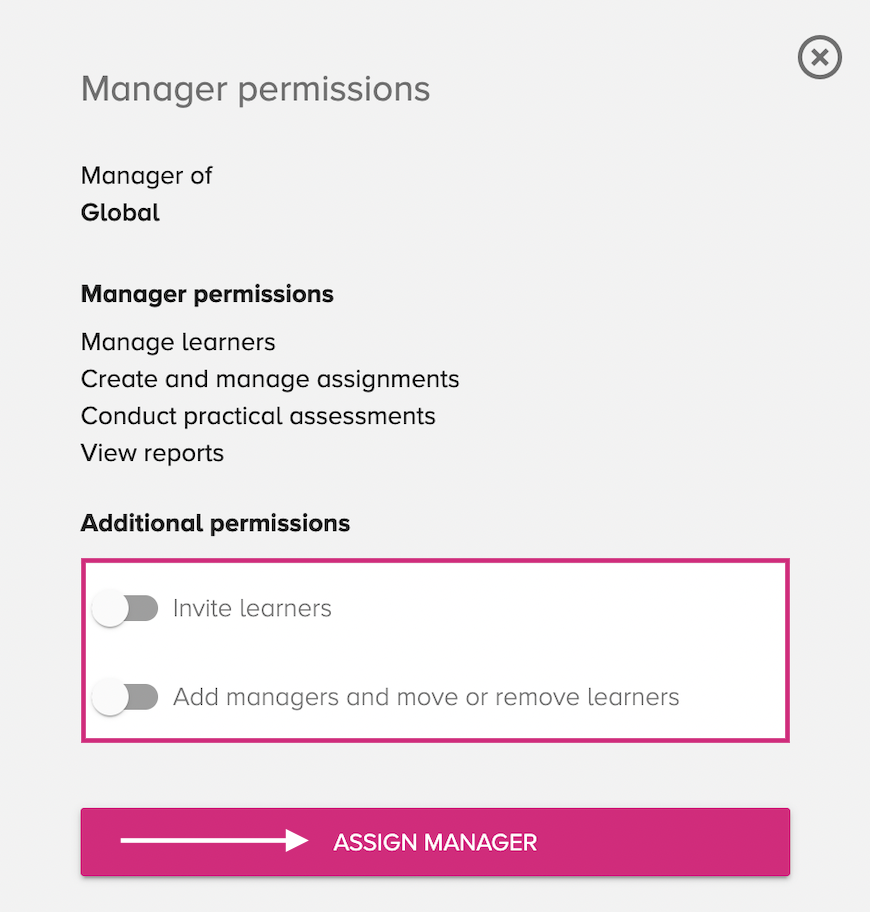Click the white arrow on Assign Manager button

tap(214, 840)
